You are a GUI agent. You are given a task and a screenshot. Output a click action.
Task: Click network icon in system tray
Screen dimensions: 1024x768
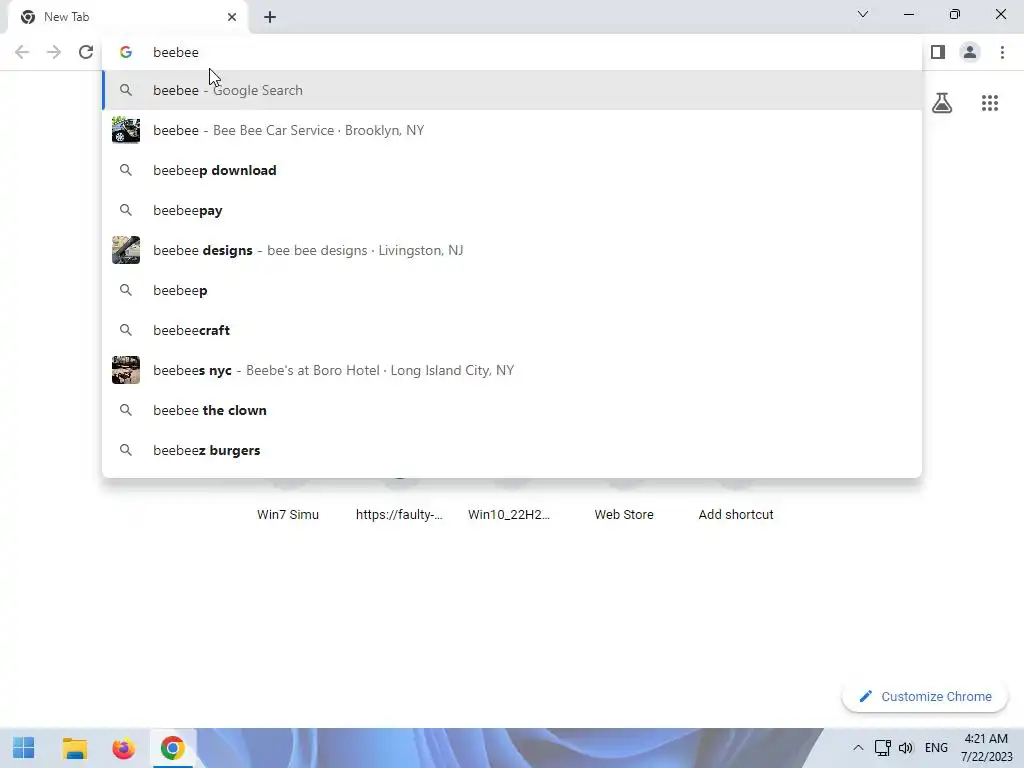pyautogui.click(x=882, y=748)
